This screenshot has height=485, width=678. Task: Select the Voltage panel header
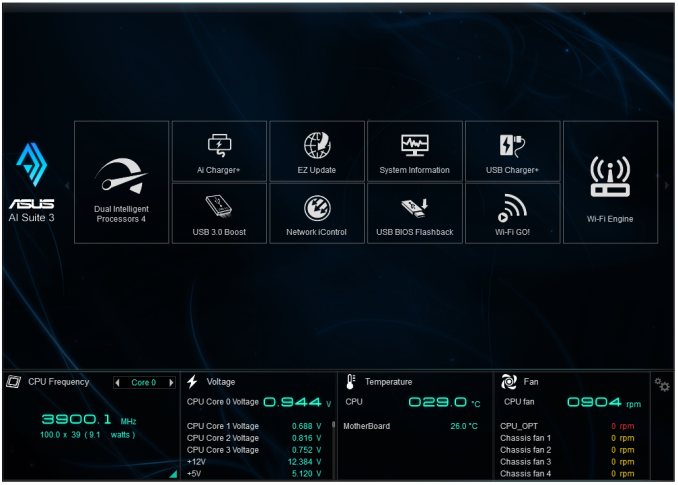[221, 382]
